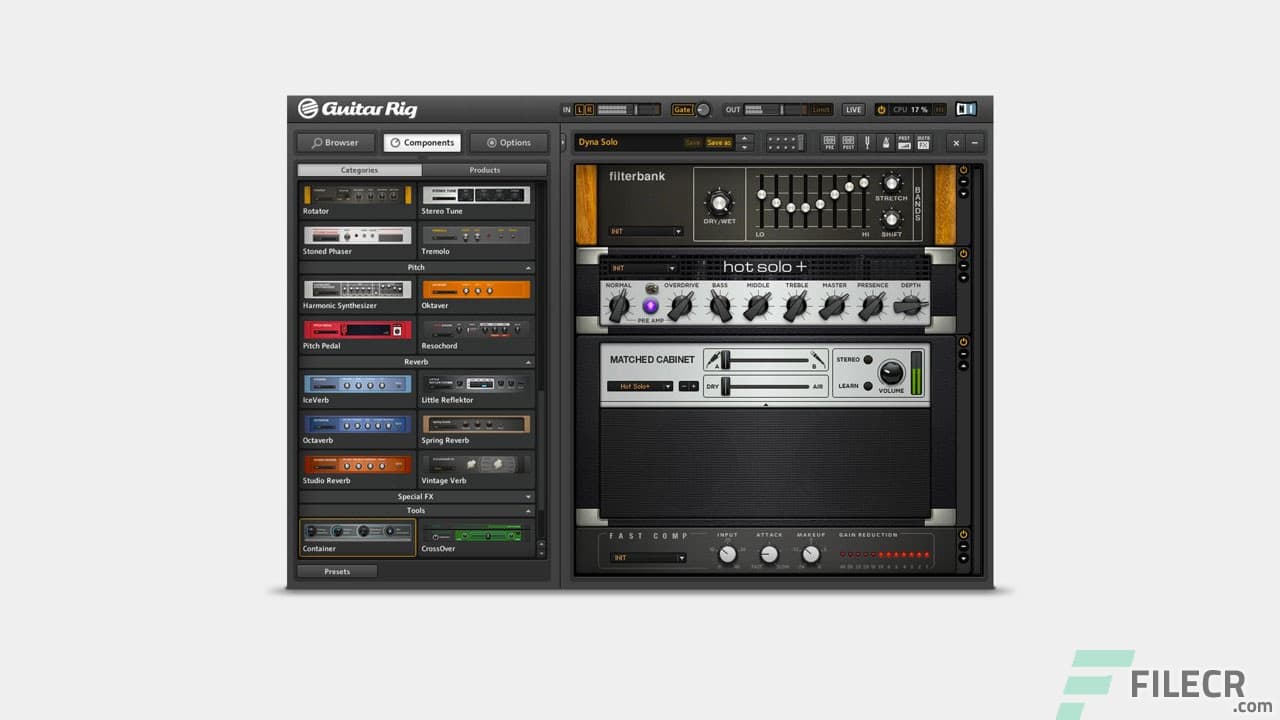Open the Matched Cabinet model selector
This screenshot has width=1280, height=720.
(638, 385)
